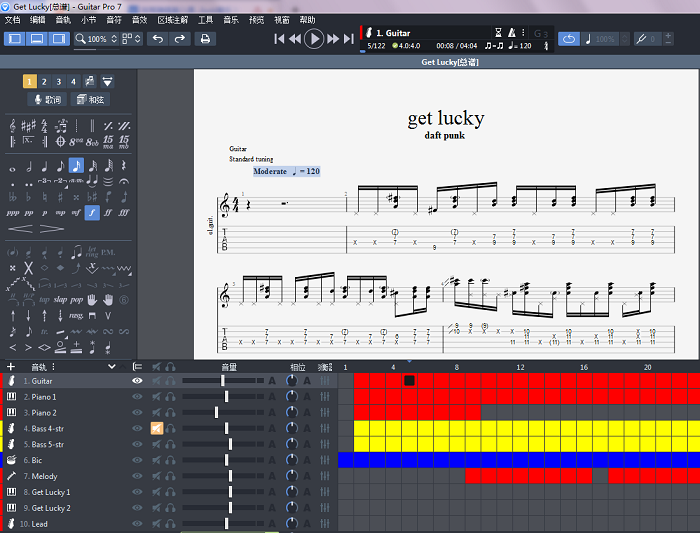
Task: Open the zoom percentage dropdown
Action: tap(113, 39)
